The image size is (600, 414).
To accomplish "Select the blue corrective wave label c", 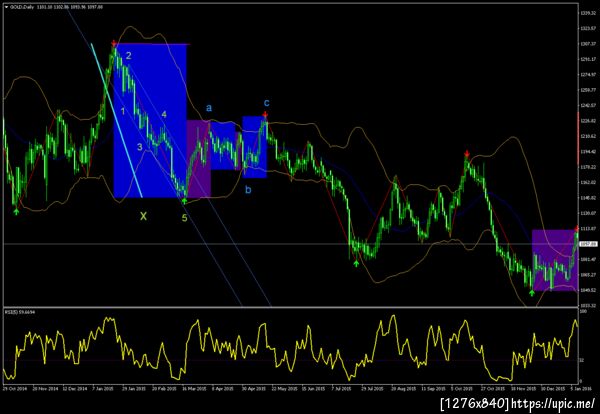I will tap(267, 103).
